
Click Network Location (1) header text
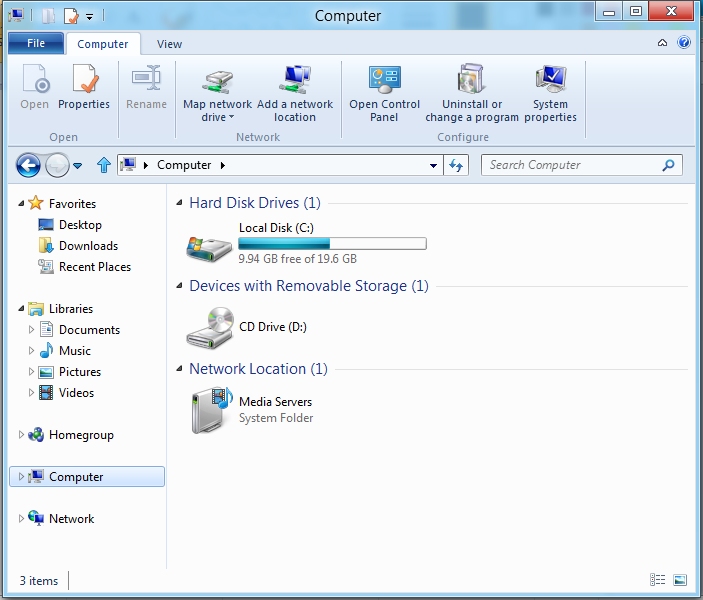(x=258, y=369)
